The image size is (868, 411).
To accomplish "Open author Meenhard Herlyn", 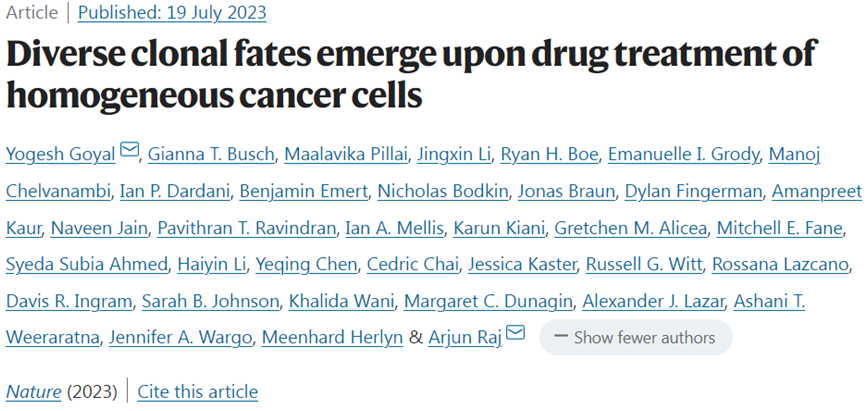I will 332,337.
